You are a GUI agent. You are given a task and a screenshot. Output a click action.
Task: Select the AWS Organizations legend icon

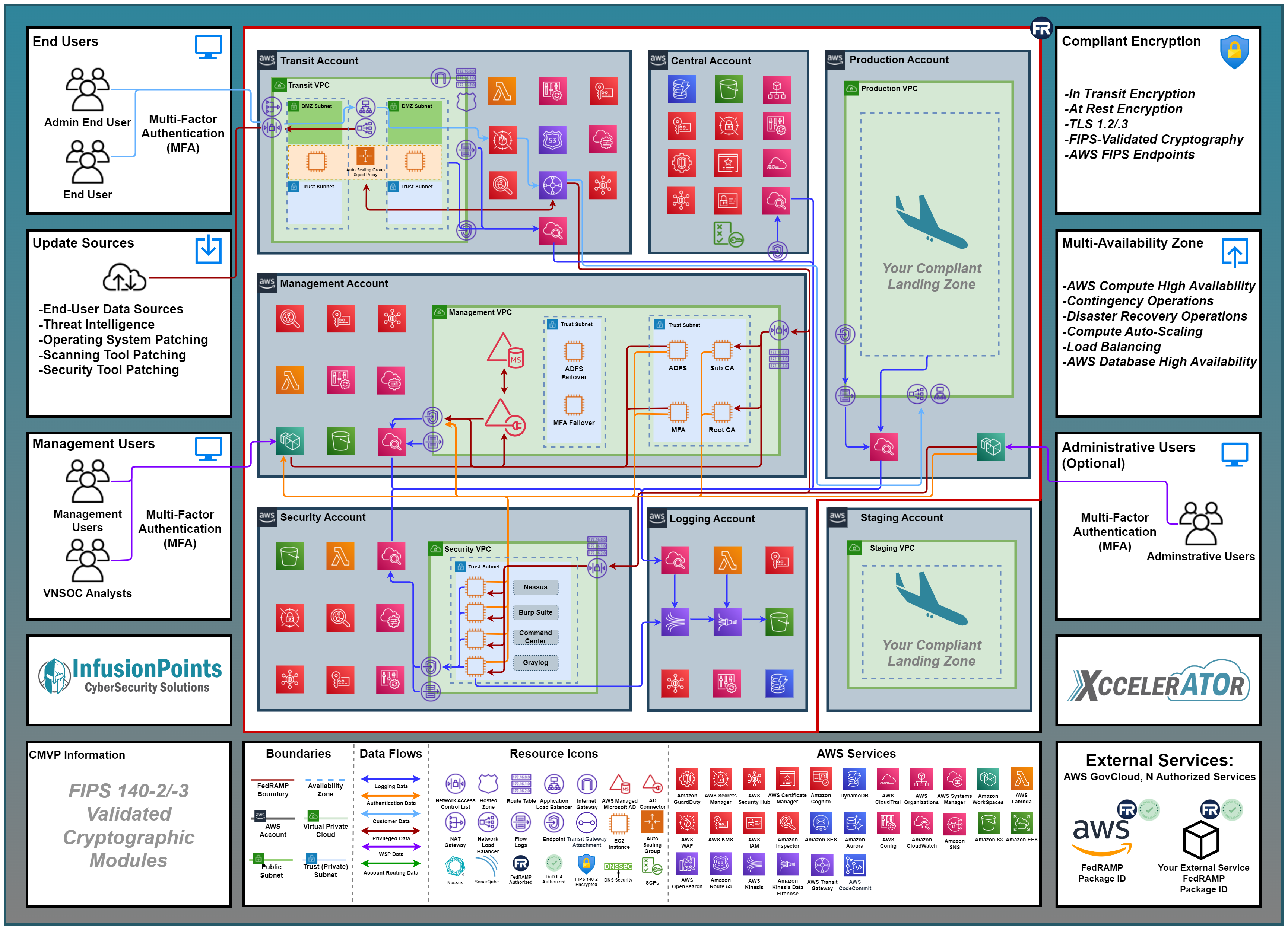pos(921,779)
